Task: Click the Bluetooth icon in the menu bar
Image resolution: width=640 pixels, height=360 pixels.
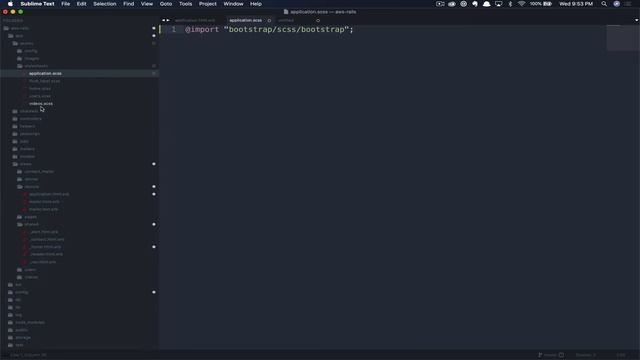Action: click(x=510, y=4)
